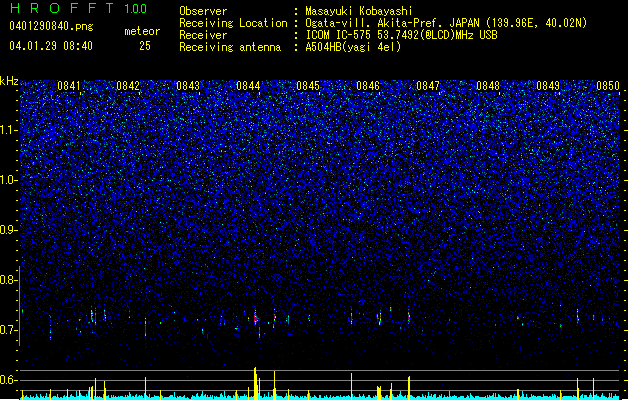Click the date stamp 04.01.29 08:40
Image resolution: width=629 pixels, height=400 pixels.
tap(51, 46)
